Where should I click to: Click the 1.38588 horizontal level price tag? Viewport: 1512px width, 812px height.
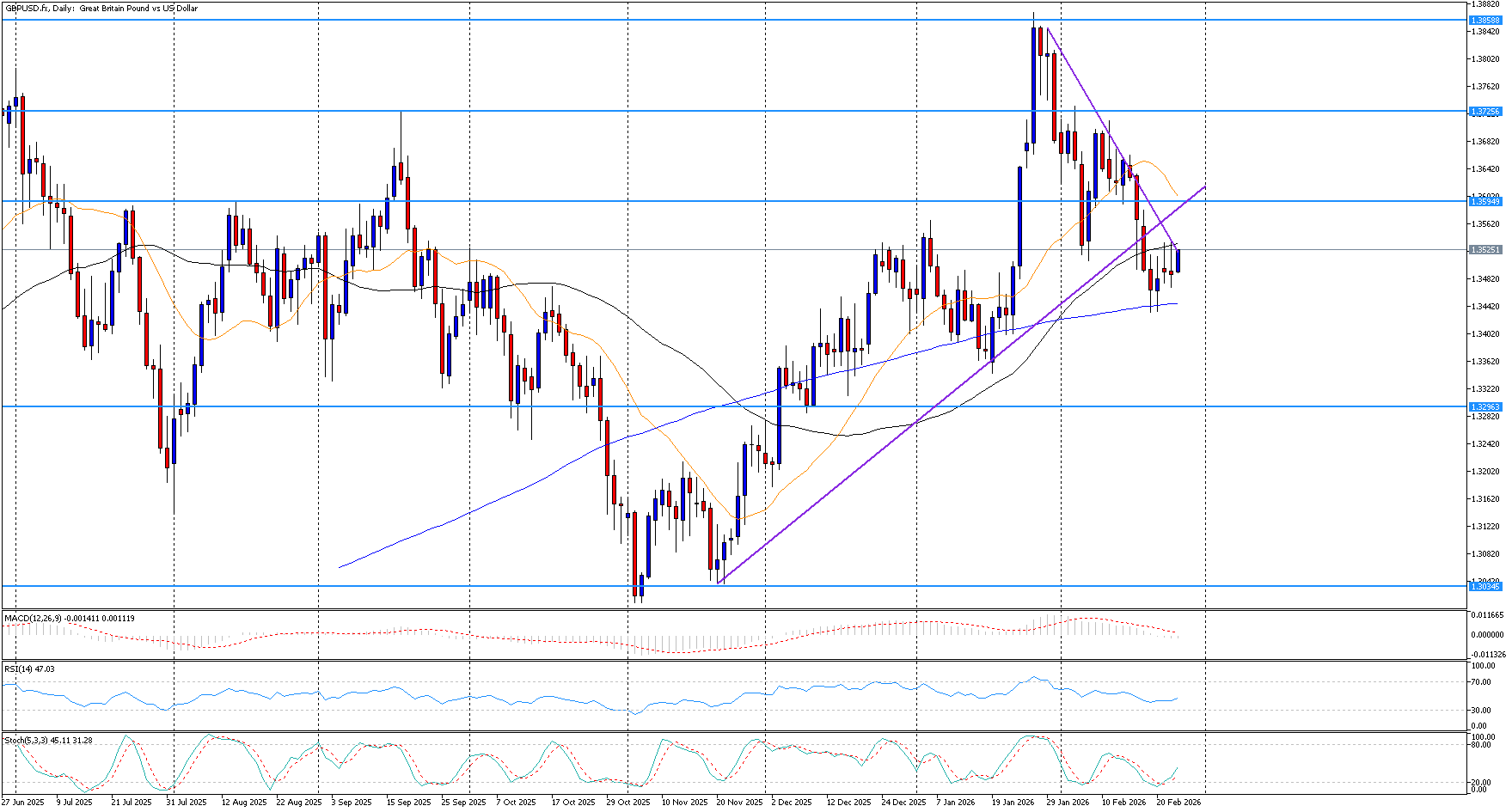pyautogui.click(x=1486, y=20)
